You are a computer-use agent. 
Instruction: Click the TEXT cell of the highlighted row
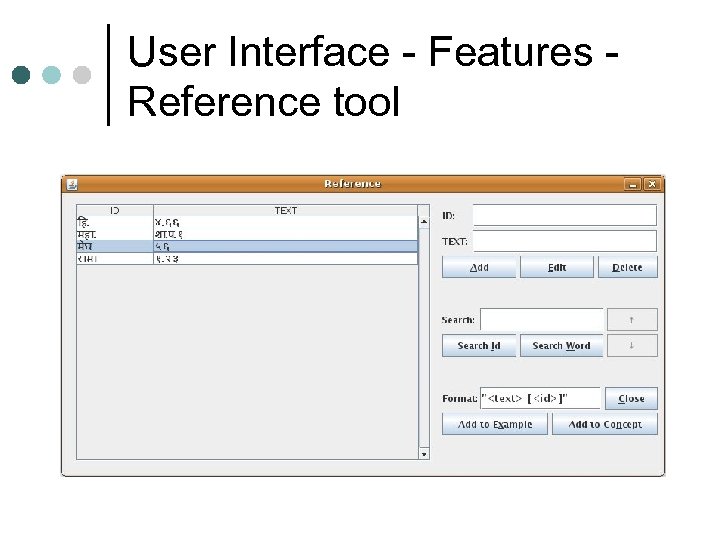point(286,247)
